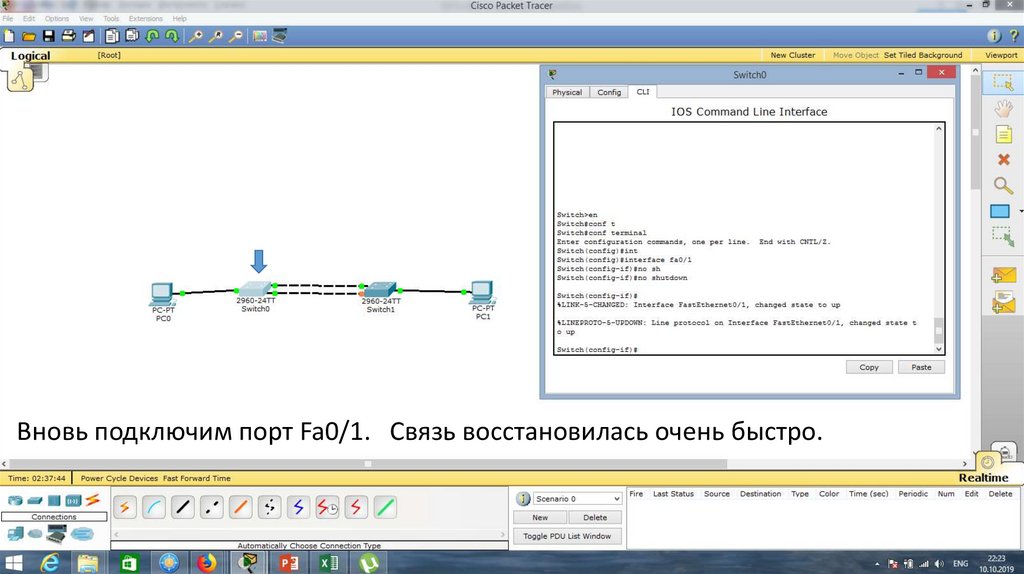The image size is (1024, 574).
Task: Click New scenario button
Action: tap(540, 517)
